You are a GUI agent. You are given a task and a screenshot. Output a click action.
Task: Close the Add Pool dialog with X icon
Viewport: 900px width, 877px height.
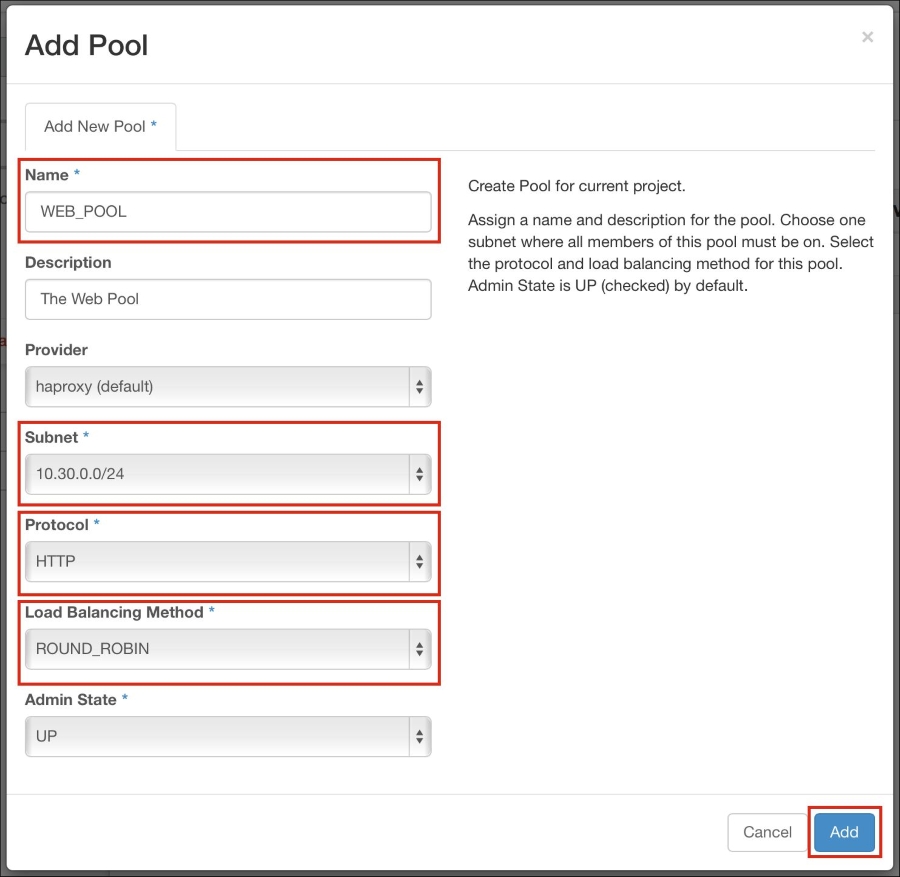[x=867, y=37]
